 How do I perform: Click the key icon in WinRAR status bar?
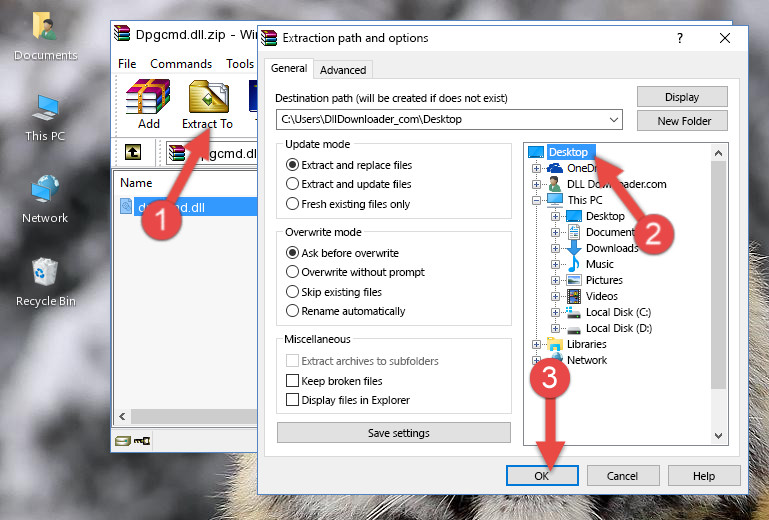[x=142, y=441]
